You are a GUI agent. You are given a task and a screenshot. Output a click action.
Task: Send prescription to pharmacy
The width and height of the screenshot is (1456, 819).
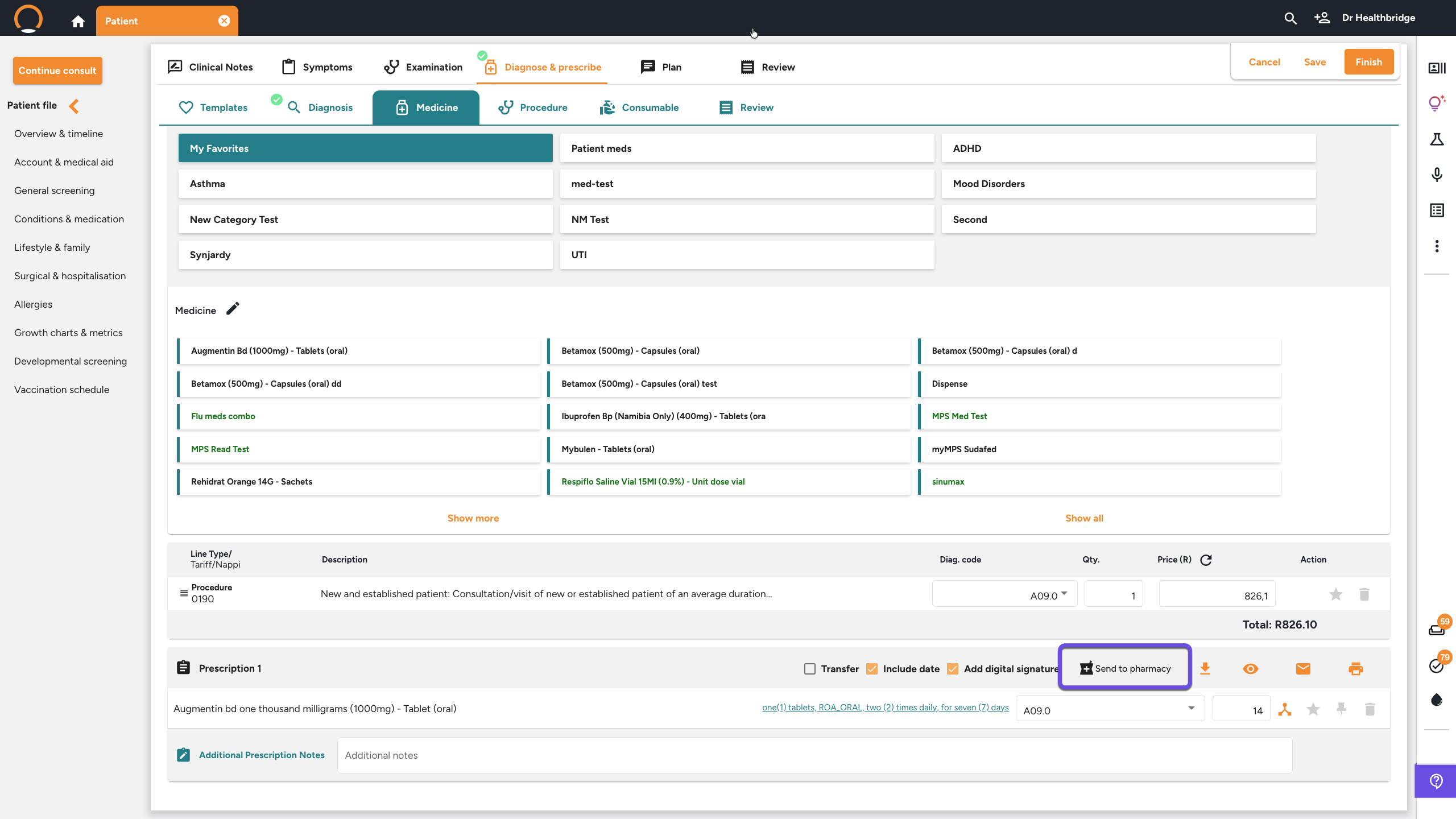click(1125, 668)
